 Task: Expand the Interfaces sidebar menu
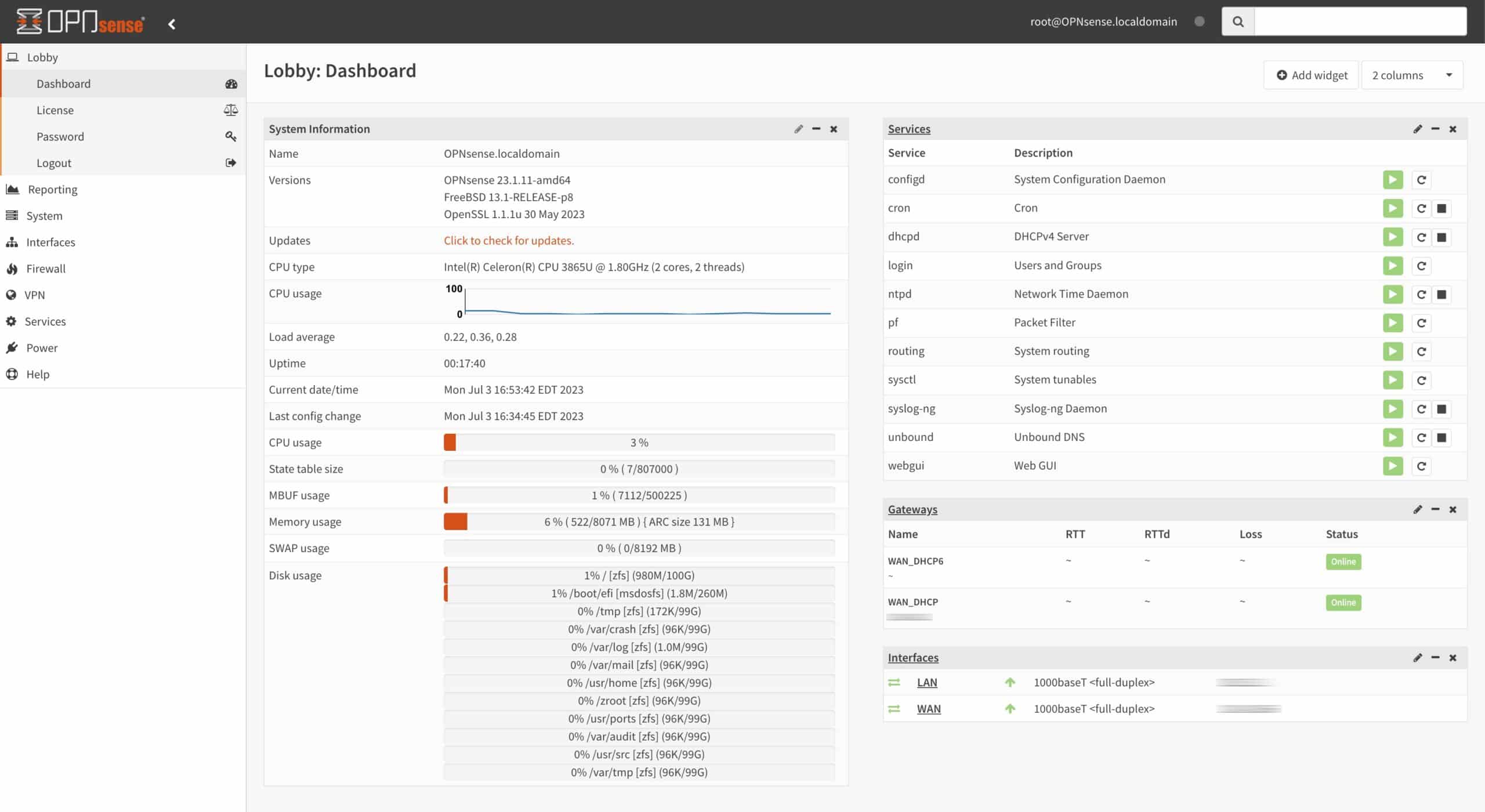point(123,242)
